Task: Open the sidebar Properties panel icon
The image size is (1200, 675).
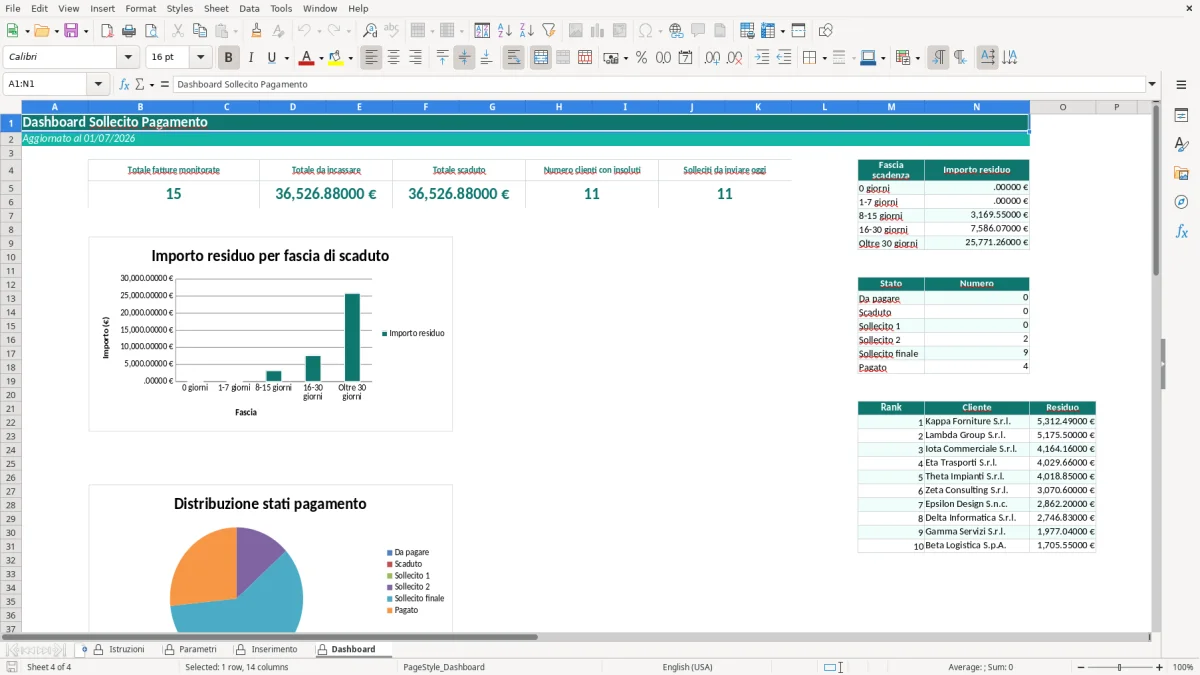Action: [1181, 116]
